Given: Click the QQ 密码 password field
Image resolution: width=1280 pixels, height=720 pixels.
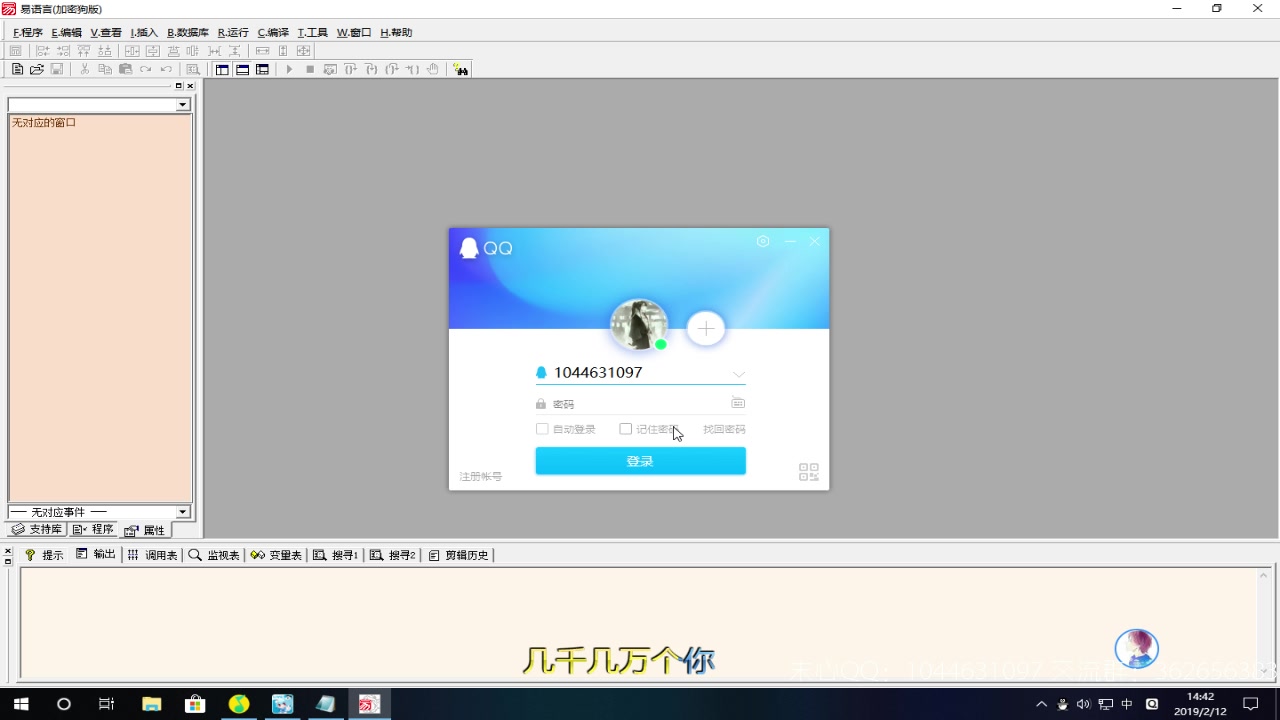Looking at the screenshot, I should click(640, 404).
